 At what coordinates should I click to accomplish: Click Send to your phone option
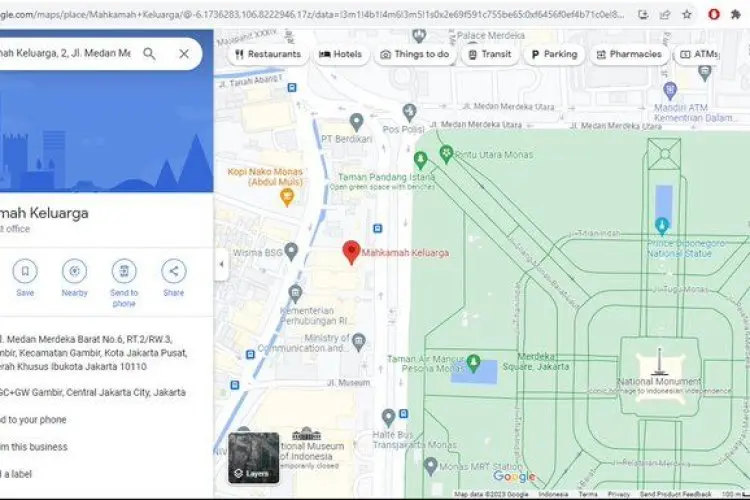coord(33,420)
